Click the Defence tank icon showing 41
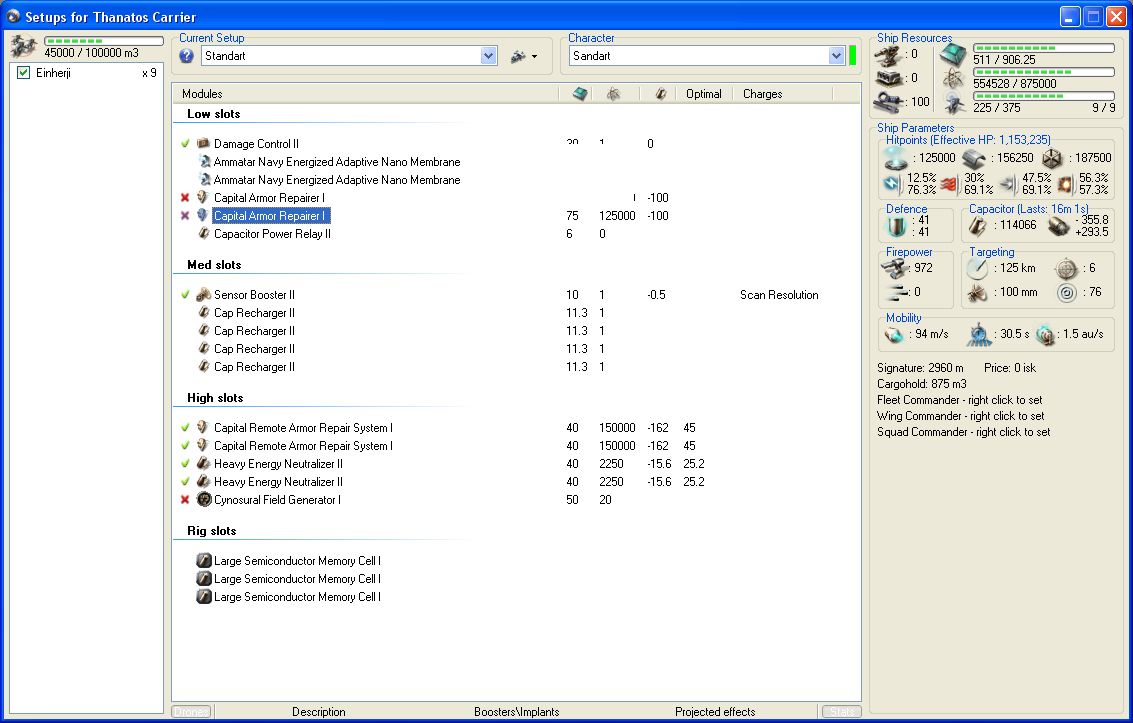 point(896,226)
